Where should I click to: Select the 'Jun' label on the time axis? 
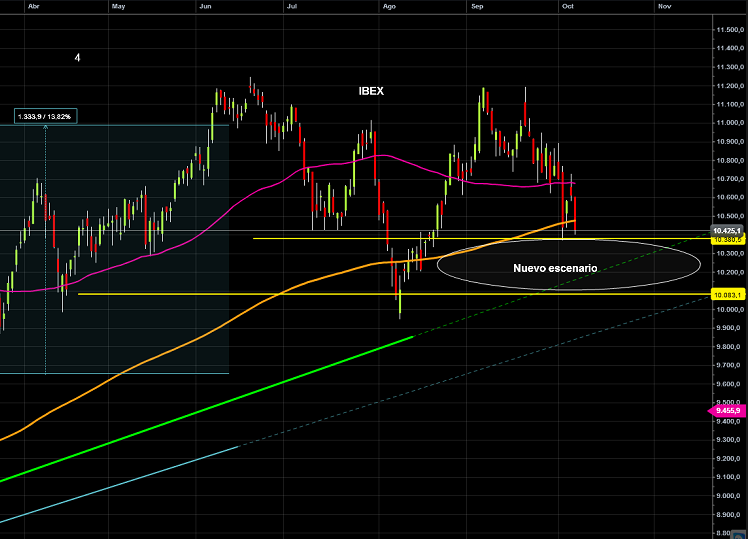(206, 6)
